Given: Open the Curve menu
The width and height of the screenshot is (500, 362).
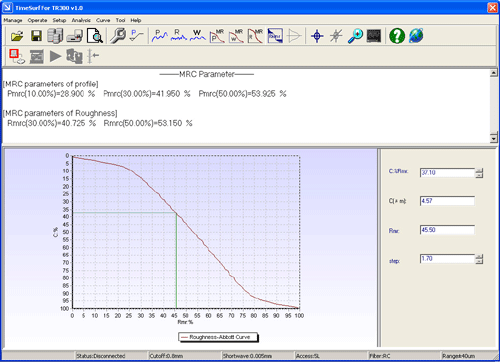Looking at the screenshot, I should 103,20.
